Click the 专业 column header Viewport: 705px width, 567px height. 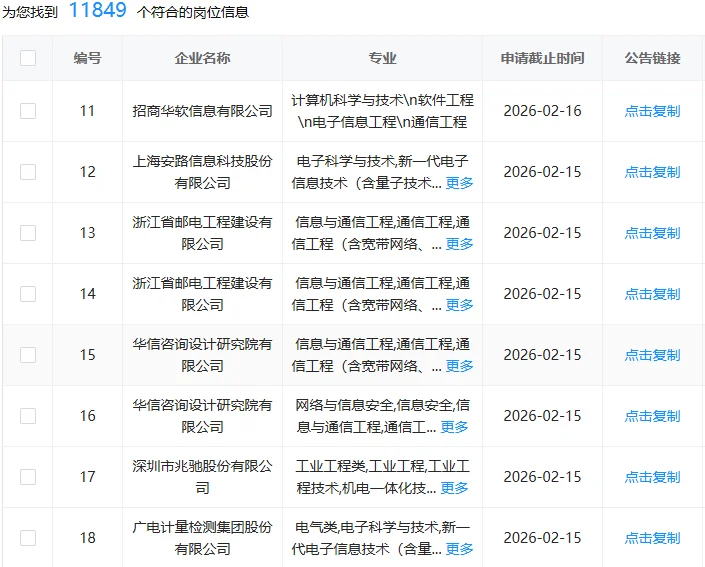[x=382, y=58]
